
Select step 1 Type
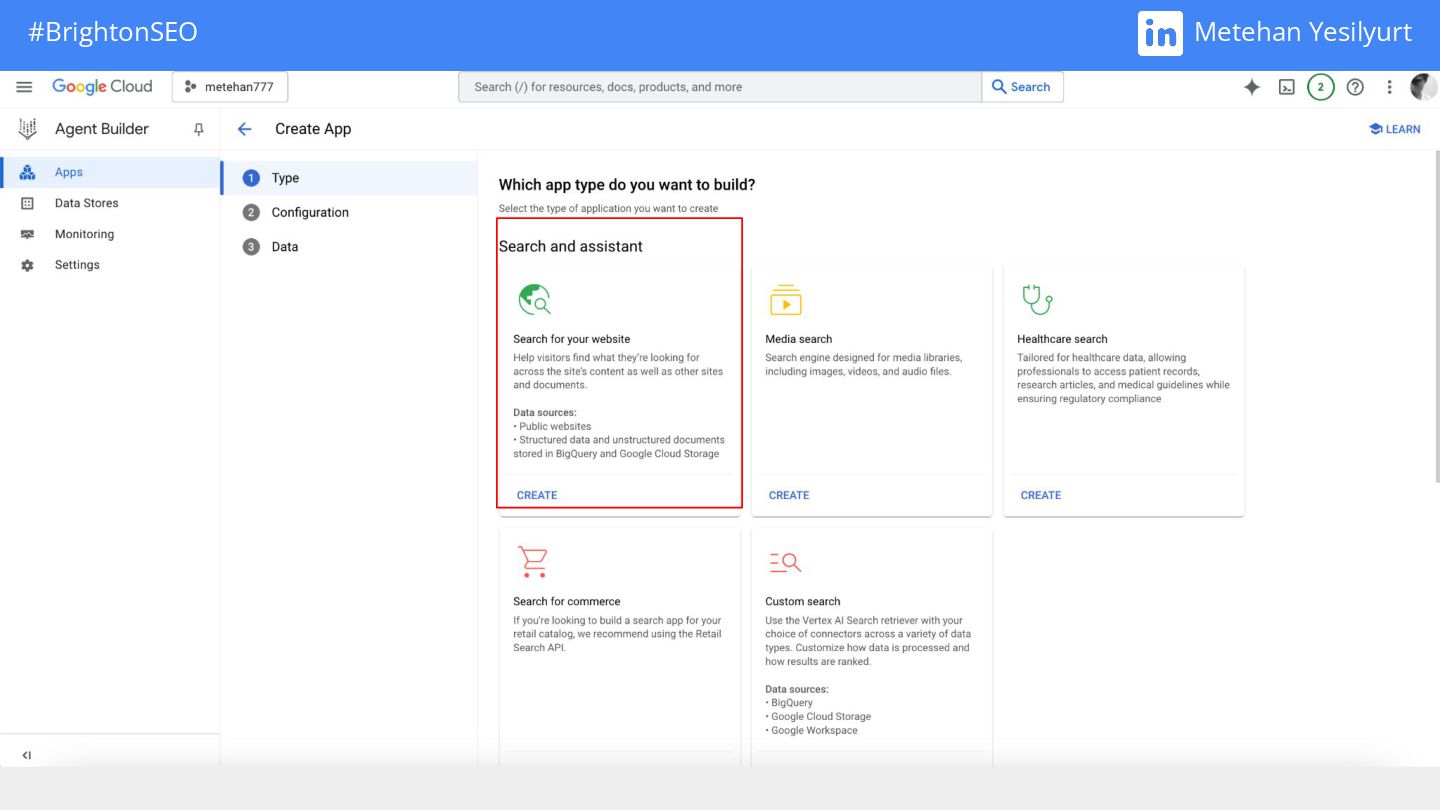pos(349,178)
